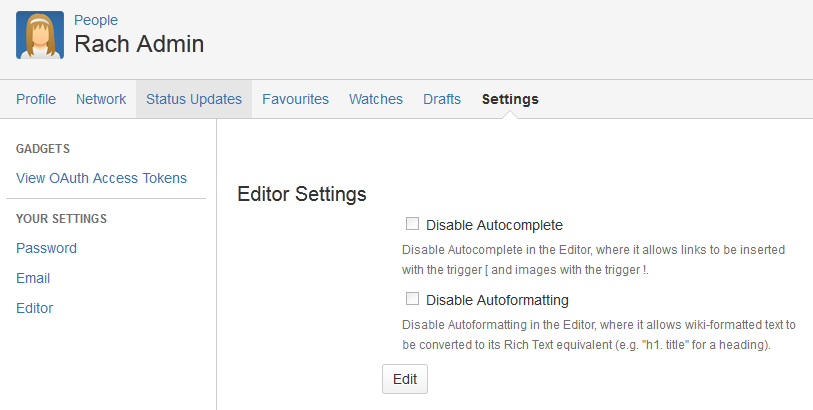Open the Watches tab
The image size is (813, 410).
click(376, 99)
